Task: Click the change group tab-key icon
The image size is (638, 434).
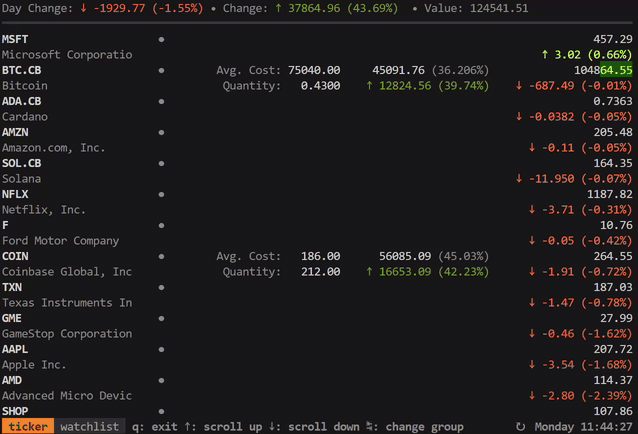Action: [x=370, y=426]
